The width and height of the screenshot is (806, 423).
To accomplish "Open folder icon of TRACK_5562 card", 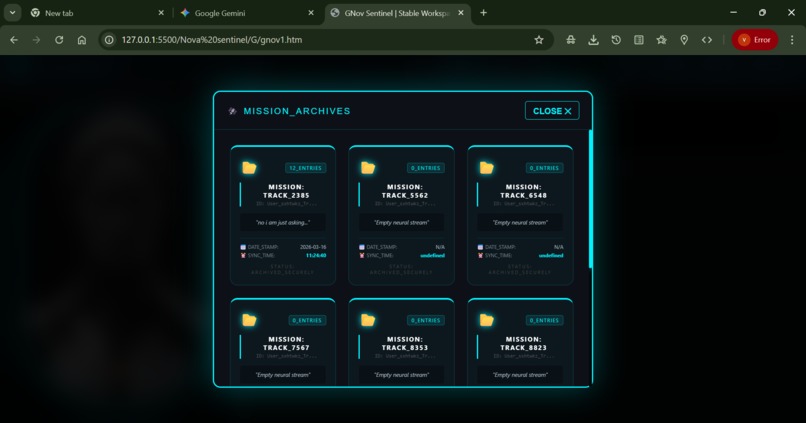I will pyautogui.click(x=368, y=168).
